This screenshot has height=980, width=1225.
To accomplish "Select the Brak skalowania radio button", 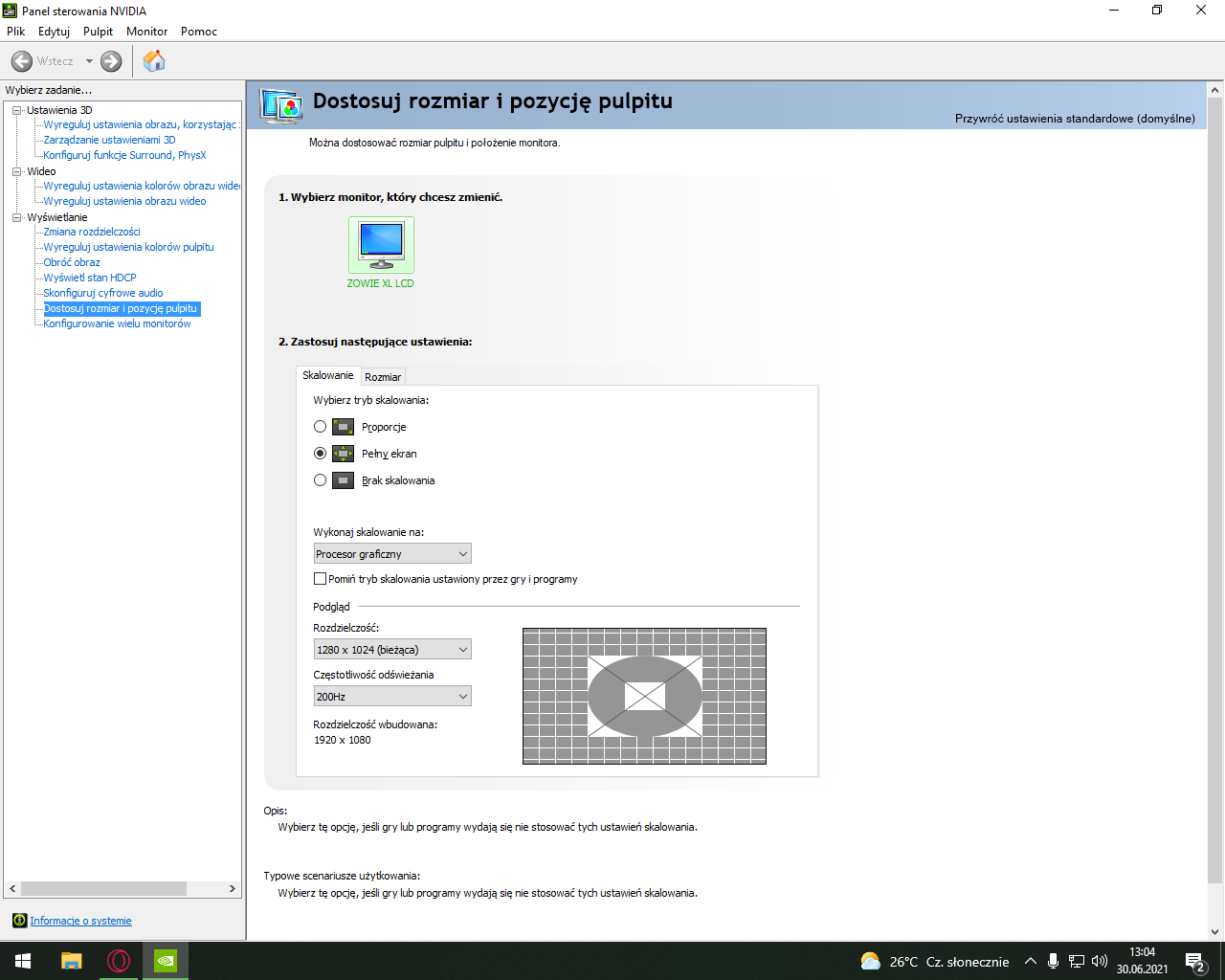I will pyautogui.click(x=321, y=480).
